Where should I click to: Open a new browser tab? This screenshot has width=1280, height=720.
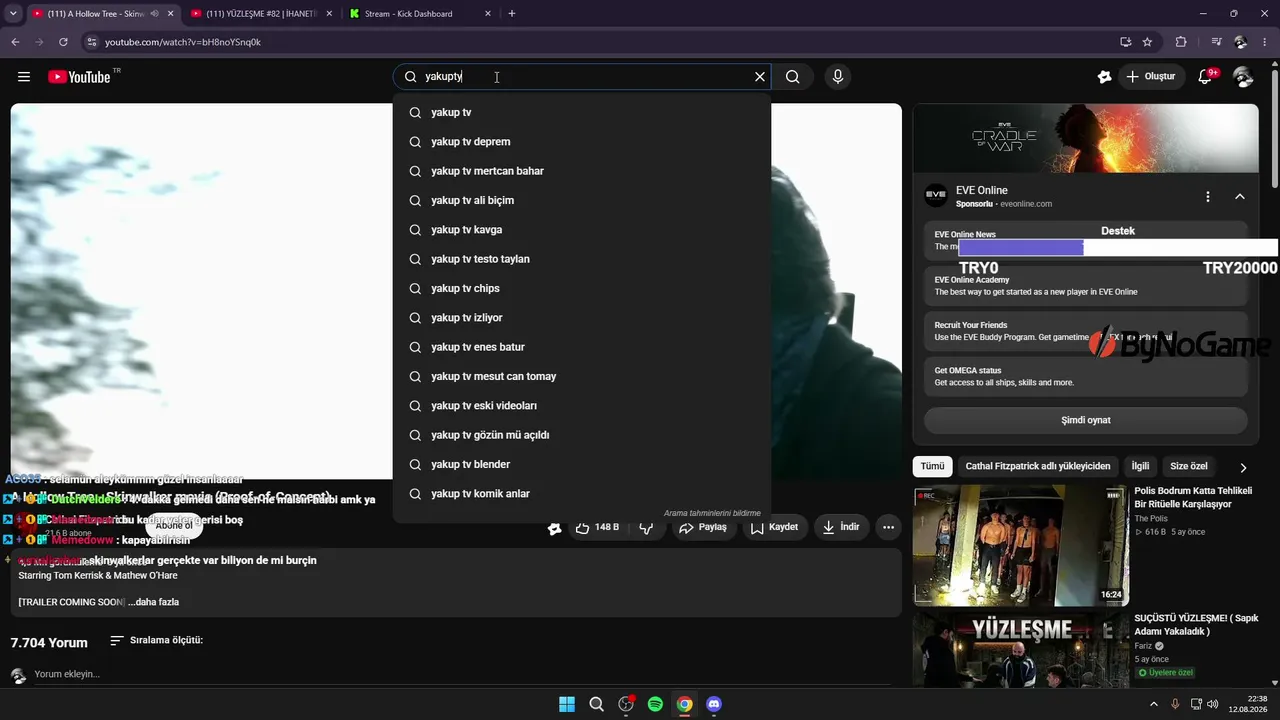tap(512, 14)
